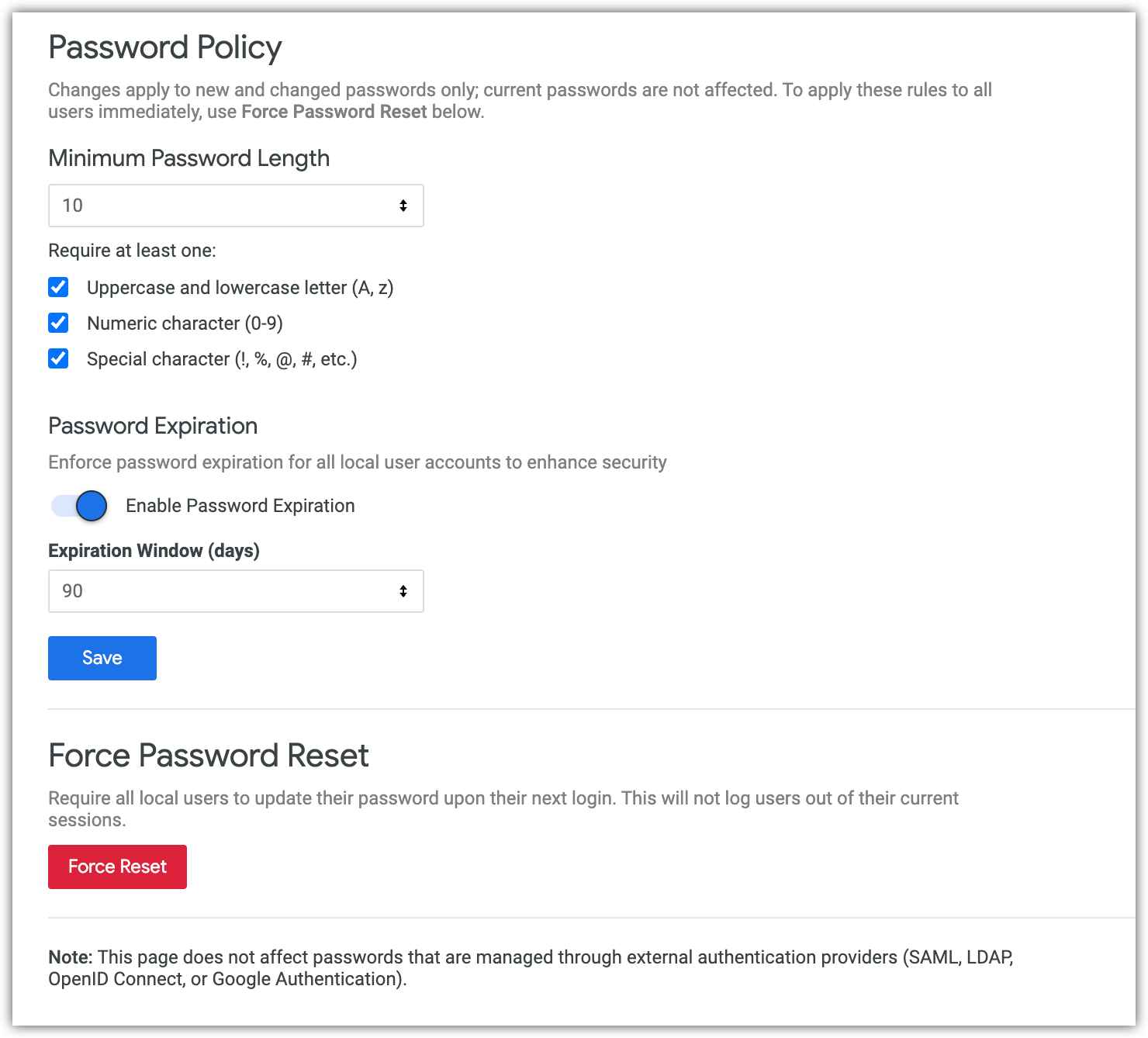1148x1038 pixels.
Task: Click the "Numeric character (0-9)" label text
Action: (185, 324)
